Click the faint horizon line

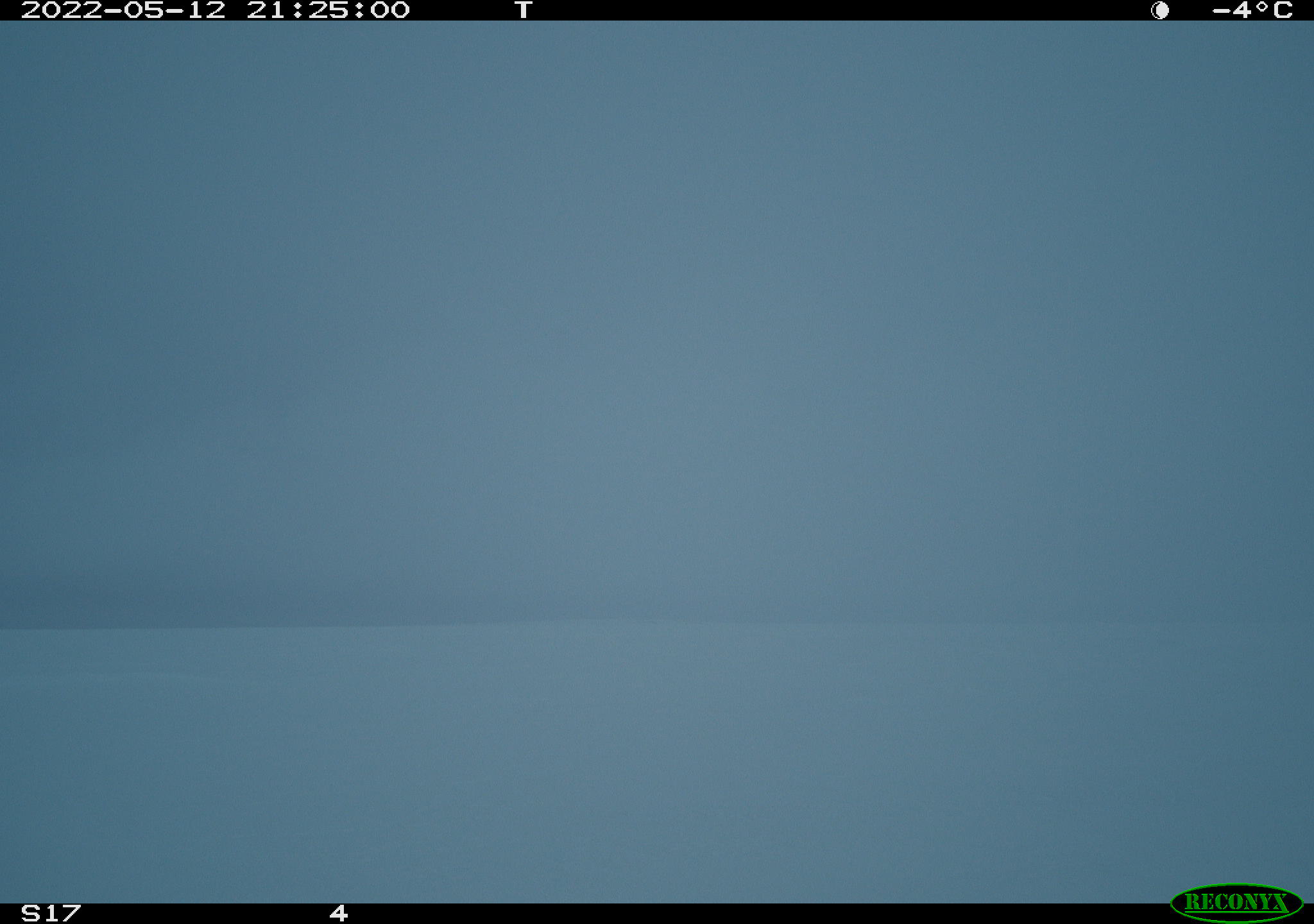pyautogui.click(x=657, y=624)
